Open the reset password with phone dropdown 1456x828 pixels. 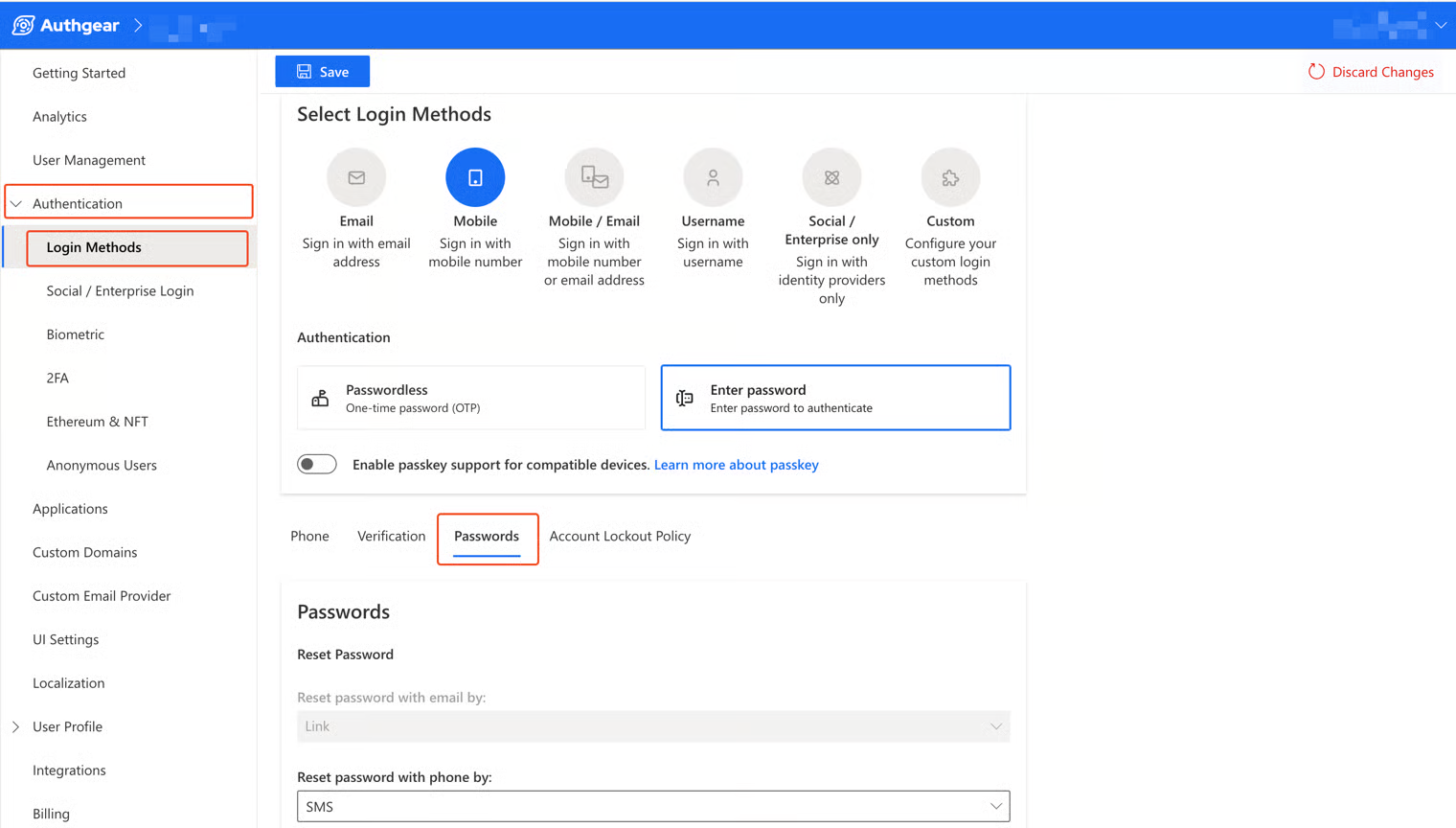pos(653,807)
